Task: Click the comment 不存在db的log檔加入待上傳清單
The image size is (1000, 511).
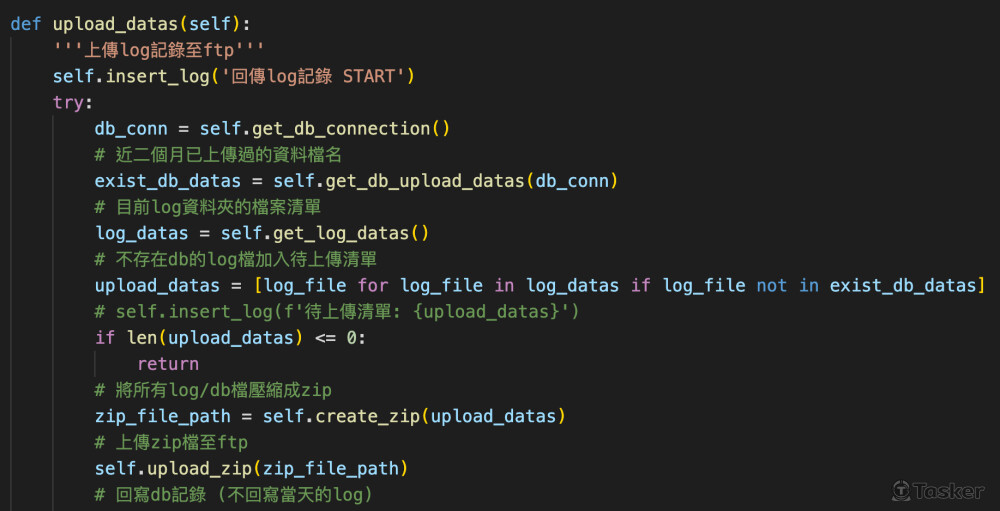Action: (236, 259)
